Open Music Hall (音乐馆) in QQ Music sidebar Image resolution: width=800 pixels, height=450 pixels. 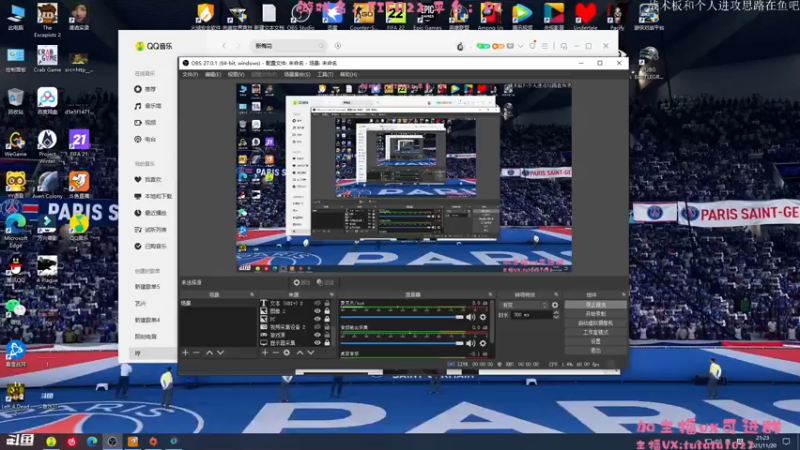tap(147, 106)
